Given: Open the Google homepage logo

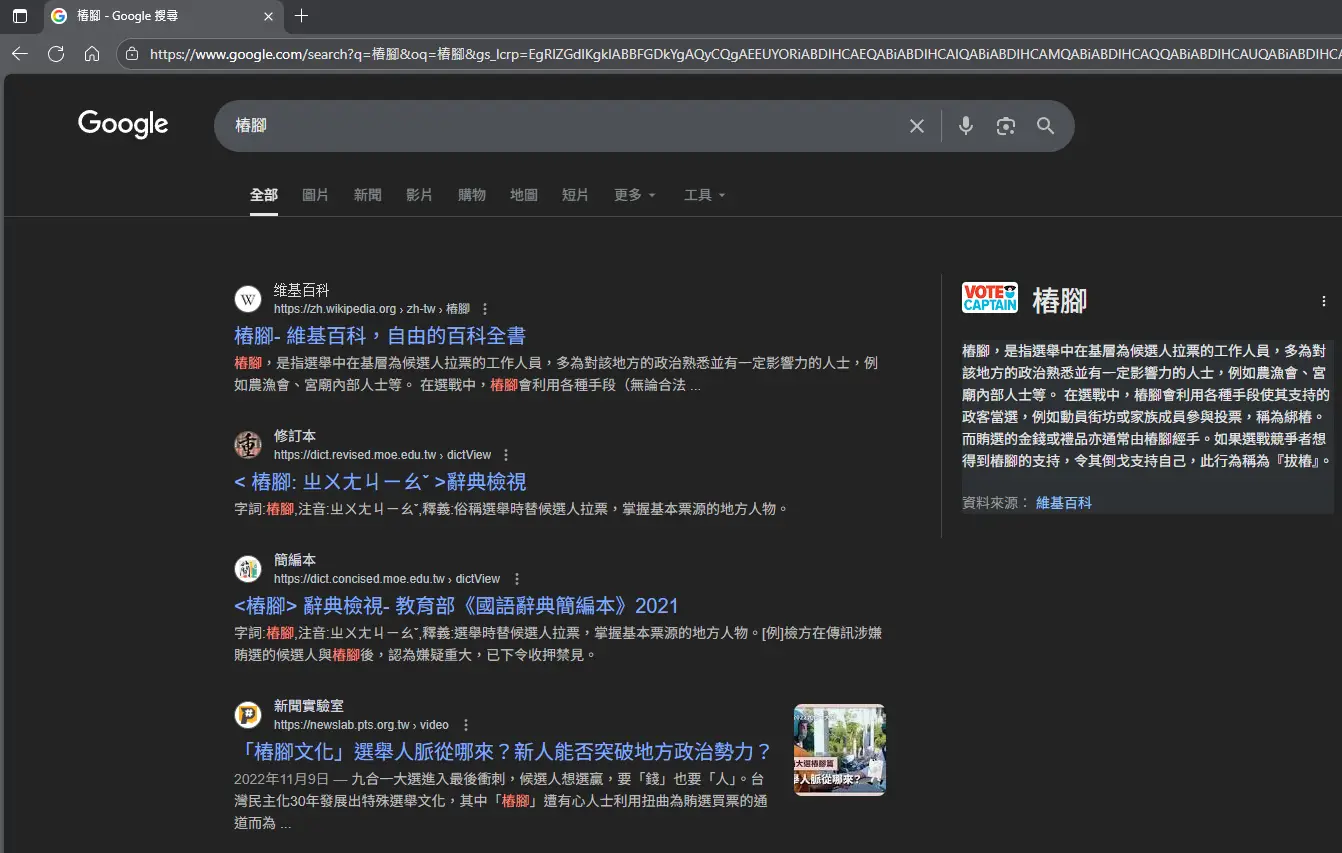Looking at the screenshot, I should (x=123, y=125).
